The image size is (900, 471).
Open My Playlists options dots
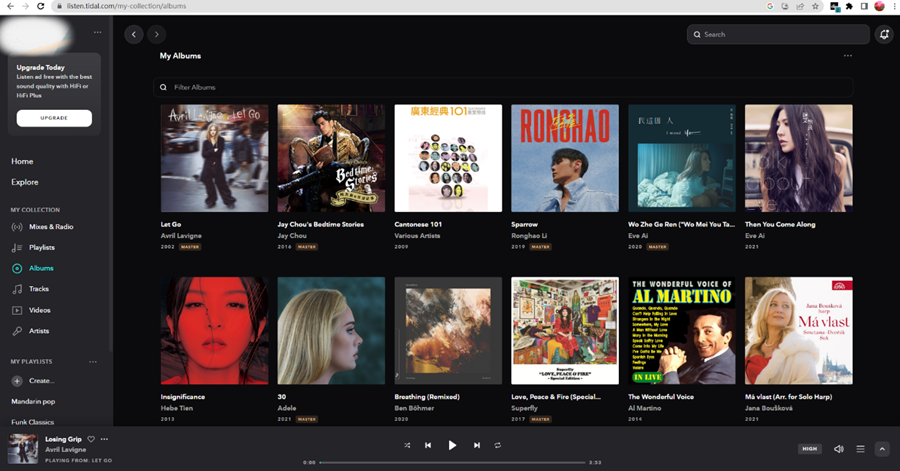coord(93,361)
